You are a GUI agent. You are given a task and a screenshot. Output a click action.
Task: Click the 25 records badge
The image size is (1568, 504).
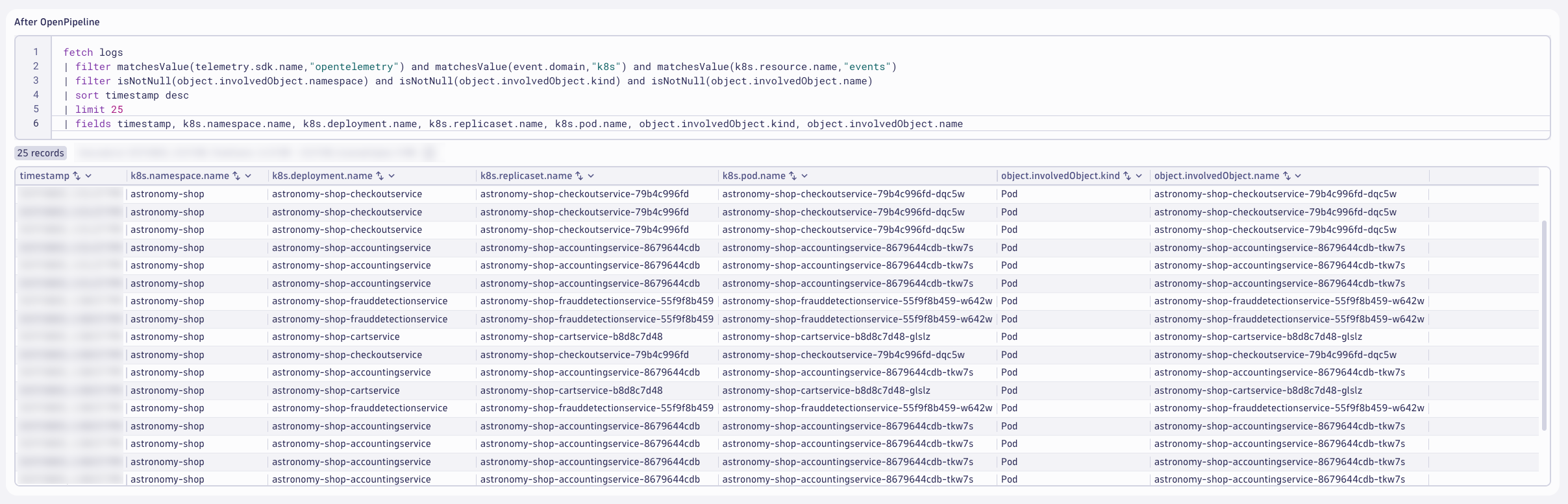tap(41, 153)
